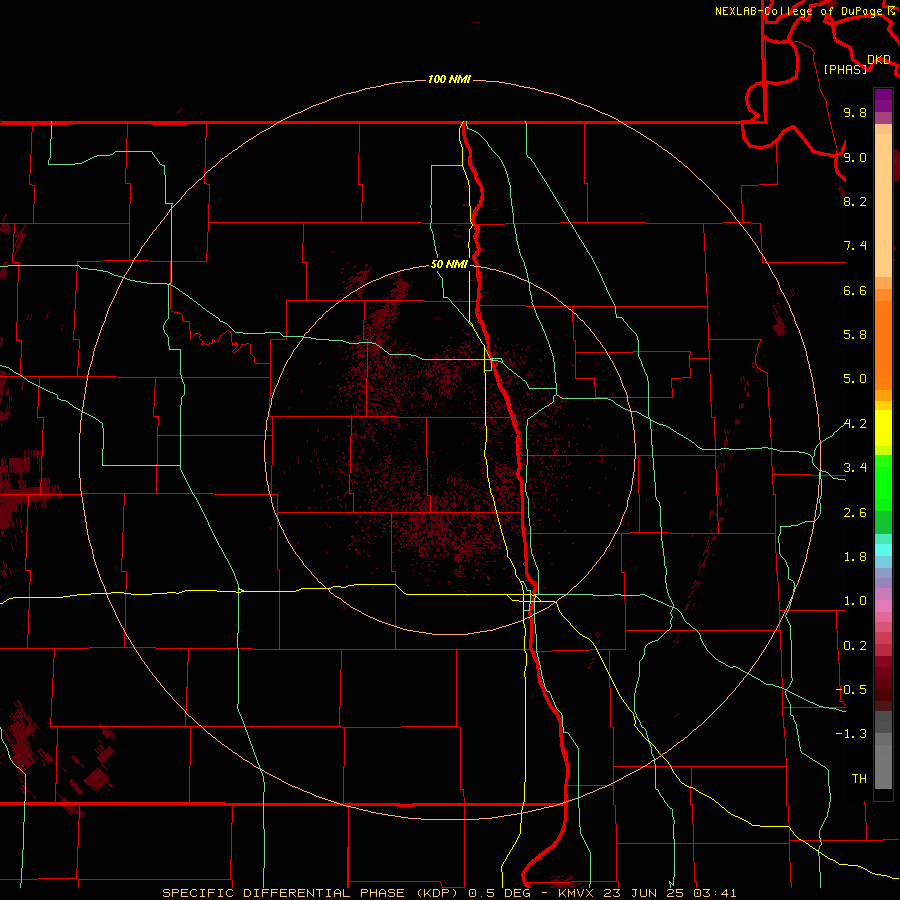Click the 23 JUN 25 date text

[x=644, y=893]
